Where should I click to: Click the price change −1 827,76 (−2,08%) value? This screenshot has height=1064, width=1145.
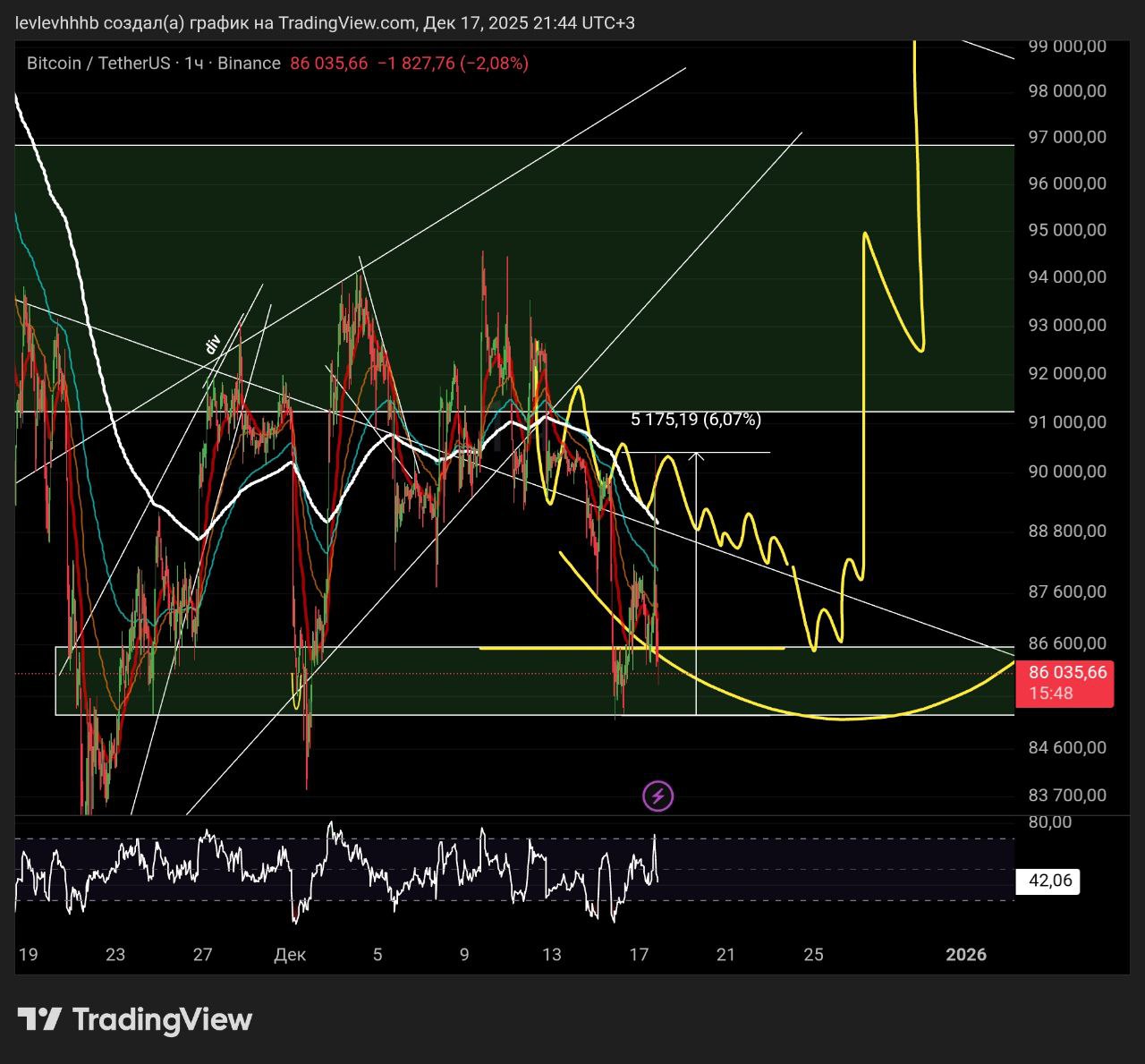[x=453, y=64]
